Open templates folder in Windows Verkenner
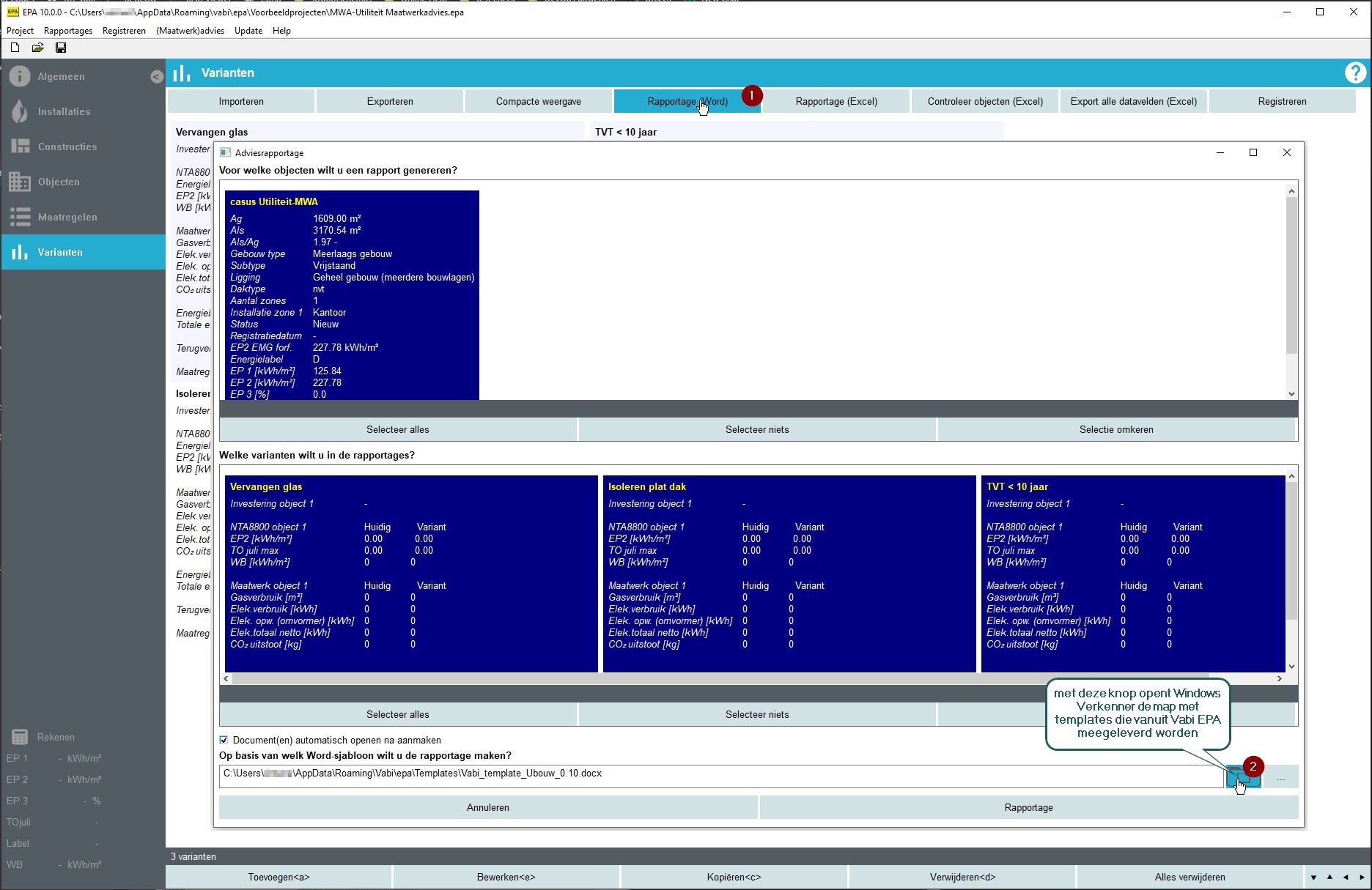 click(x=1242, y=777)
